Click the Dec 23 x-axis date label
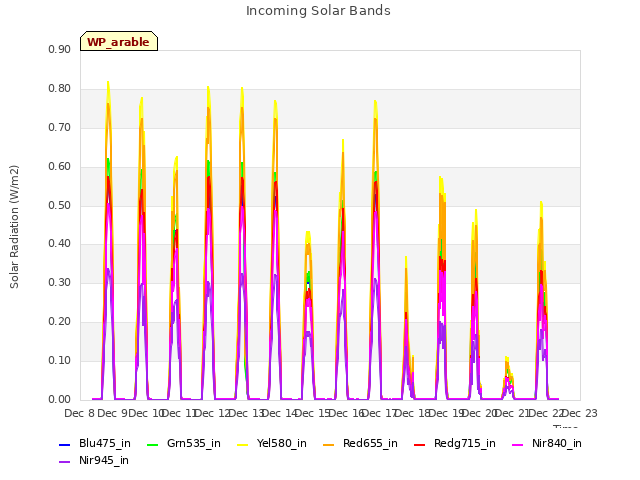The height and width of the screenshot is (480, 640). (x=580, y=413)
